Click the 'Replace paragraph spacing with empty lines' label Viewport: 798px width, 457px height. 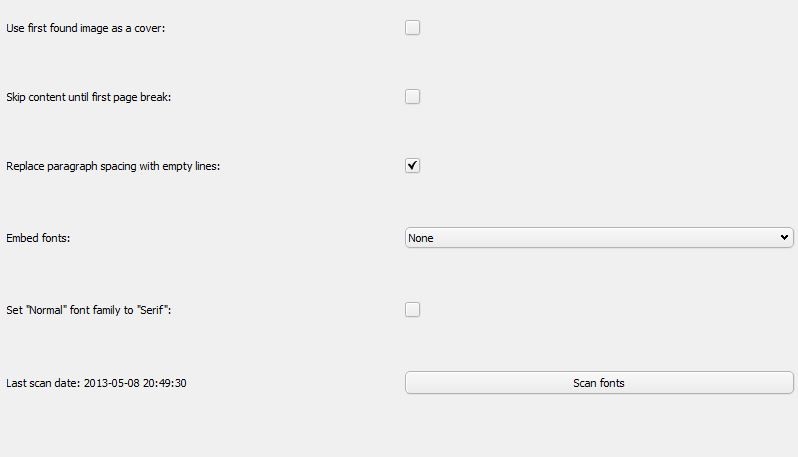click(113, 166)
